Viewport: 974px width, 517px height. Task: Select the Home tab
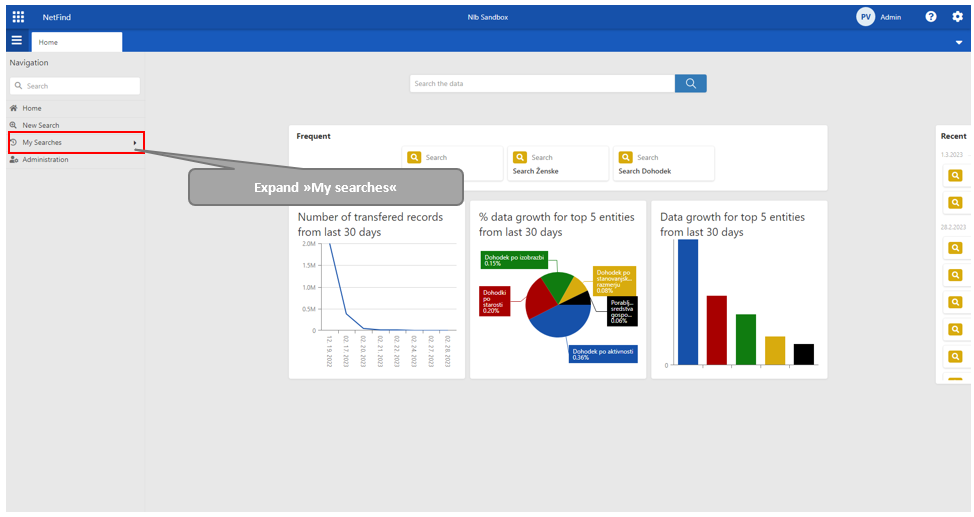tap(76, 42)
